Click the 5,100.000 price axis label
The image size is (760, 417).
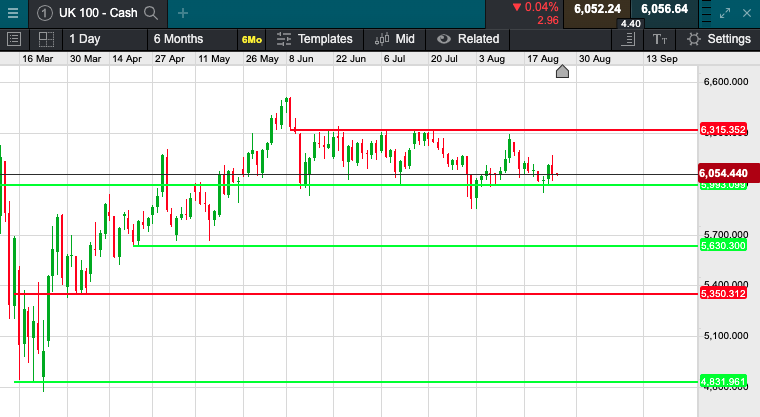pyautogui.click(x=726, y=335)
